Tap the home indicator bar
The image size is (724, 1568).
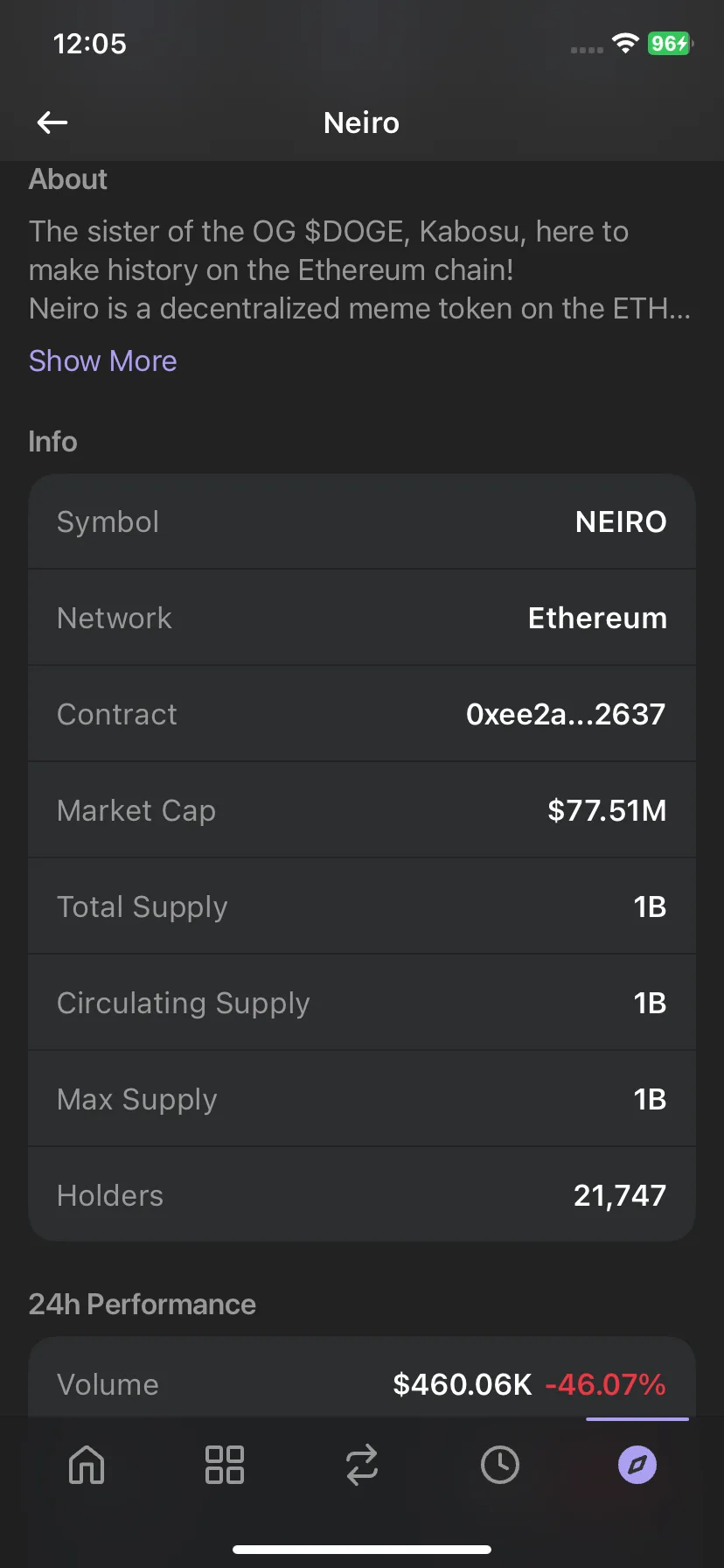[x=362, y=1550]
